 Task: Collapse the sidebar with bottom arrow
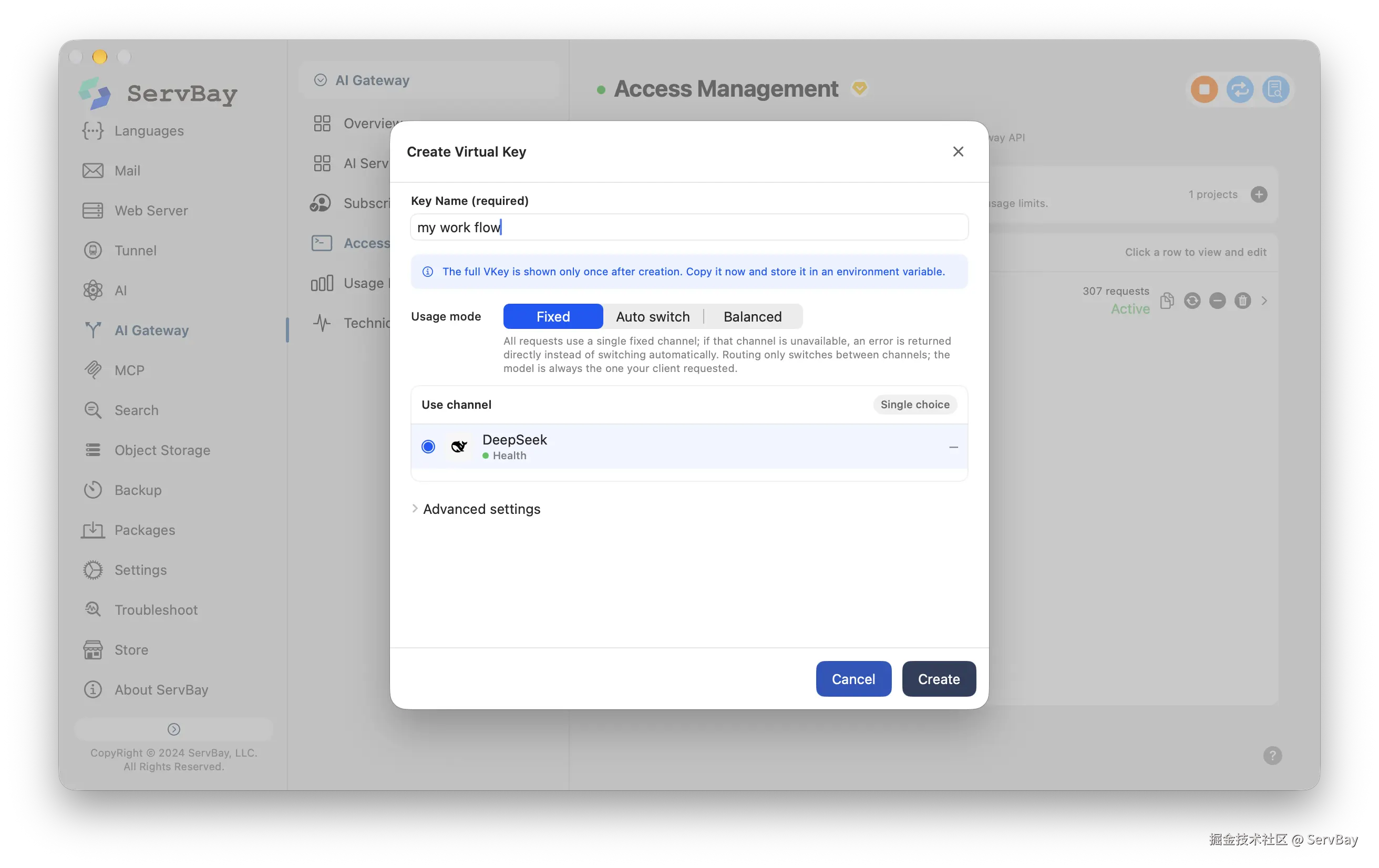pyautogui.click(x=173, y=729)
